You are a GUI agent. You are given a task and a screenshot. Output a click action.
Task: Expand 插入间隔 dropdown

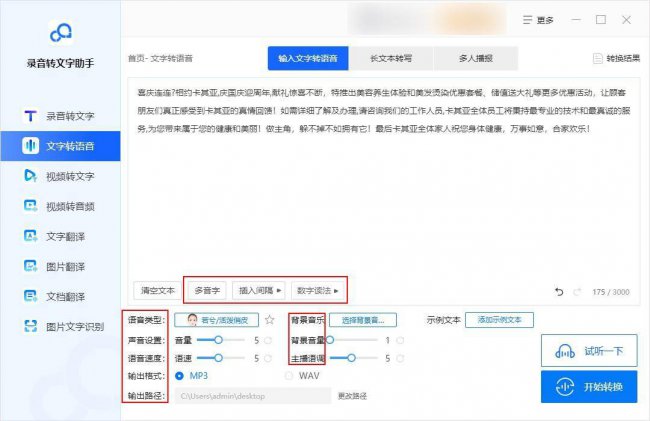coord(260,290)
